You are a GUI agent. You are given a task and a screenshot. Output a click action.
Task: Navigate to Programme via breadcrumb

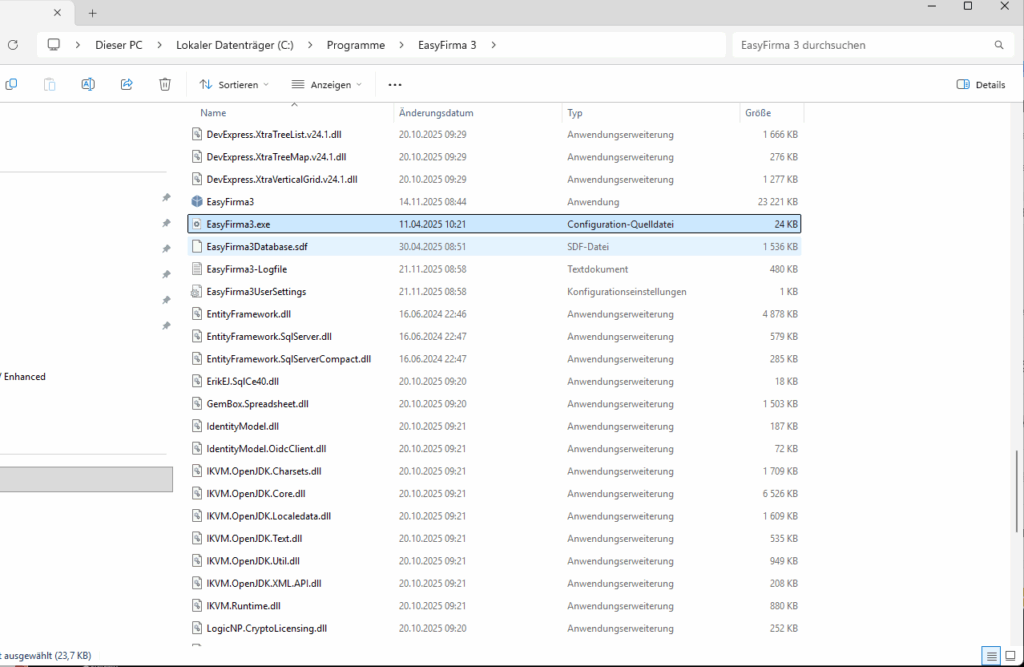point(355,44)
